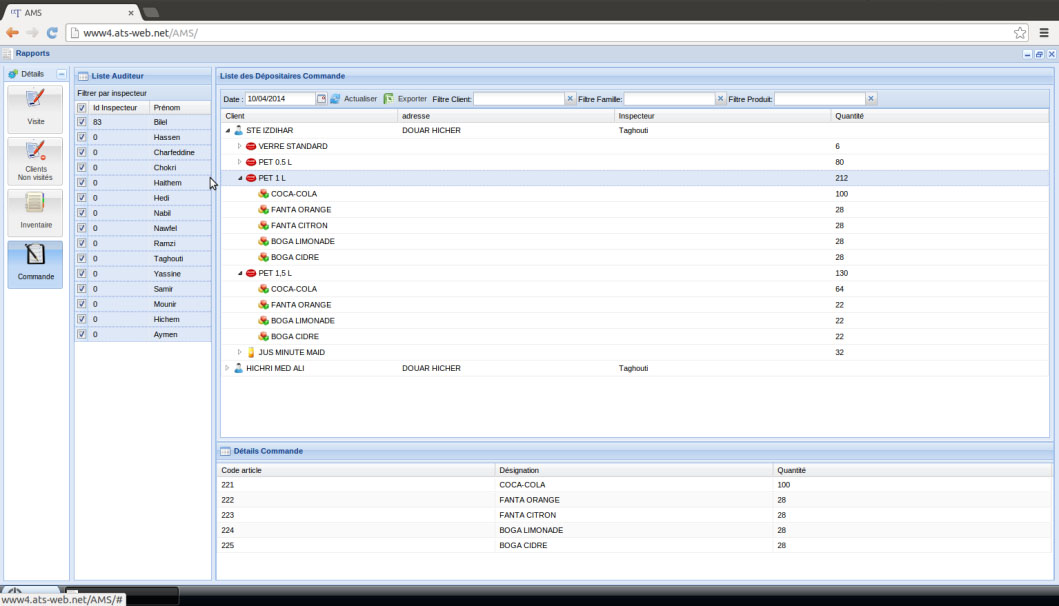The width and height of the screenshot is (1059, 606).
Task: Expand the HICHRI MED ALI client node
Action: (x=227, y=368)
